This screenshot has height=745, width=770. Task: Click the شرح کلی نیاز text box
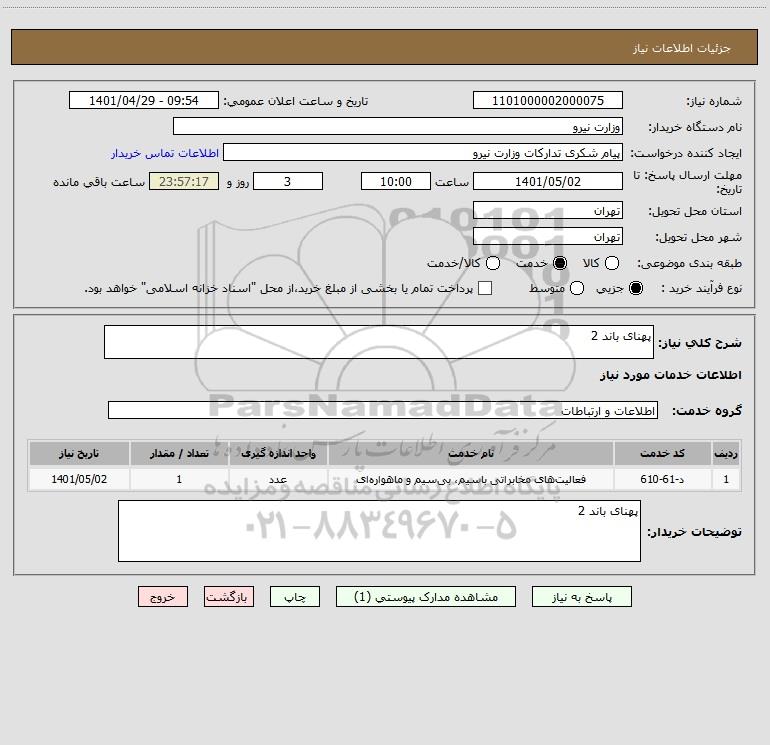click(379, 342)
